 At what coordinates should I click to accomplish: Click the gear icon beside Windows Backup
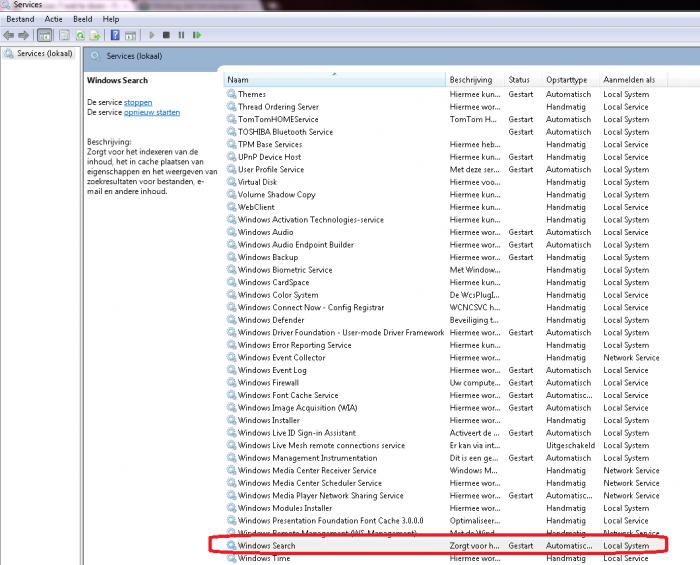(x=231, y=257)
